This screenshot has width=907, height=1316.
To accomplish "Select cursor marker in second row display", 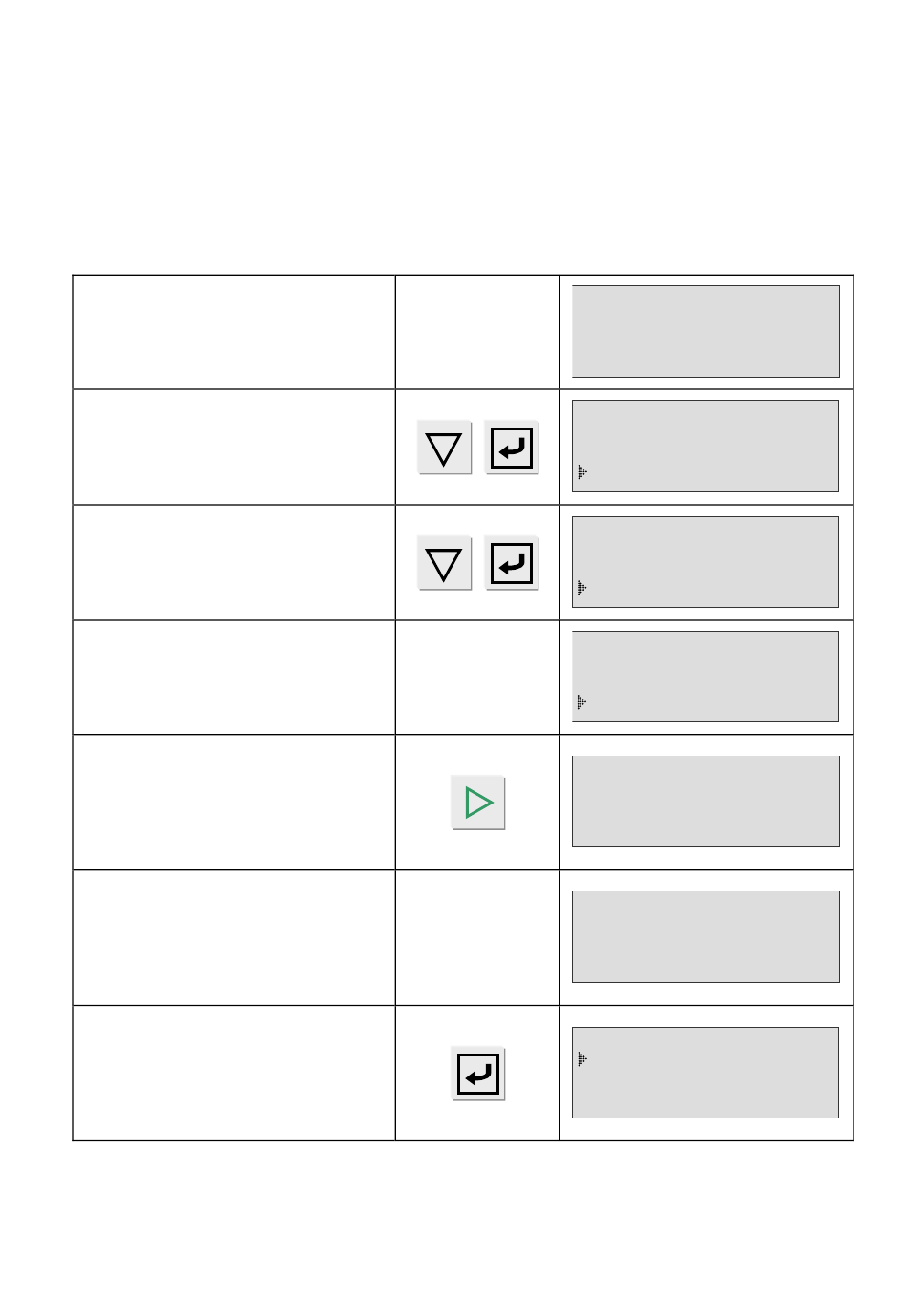I will 582,471.
